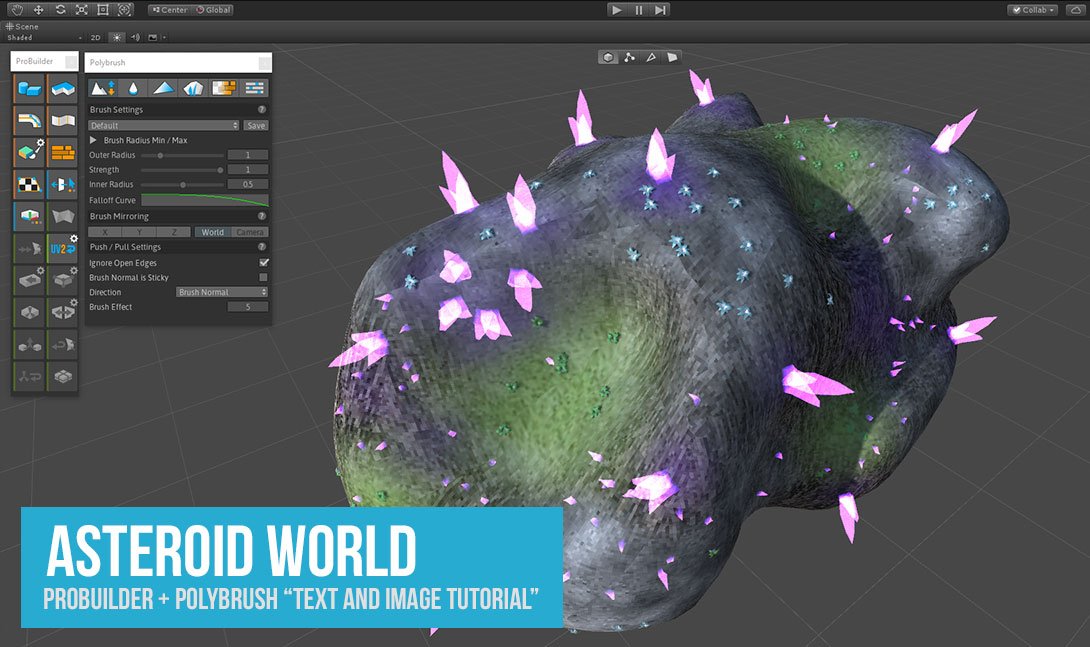Select the Move tool in top toolbar
This screenshot has height=647, width=1090.
(x=38, y=9)
